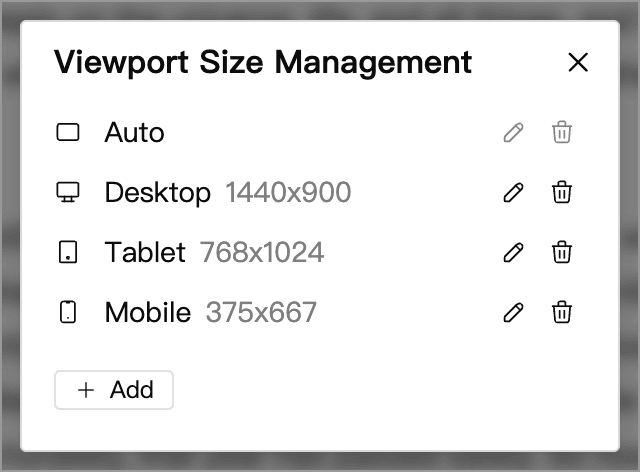Select the Desktop label
Viewport: 640px width, 472px height.
[158, 193]
